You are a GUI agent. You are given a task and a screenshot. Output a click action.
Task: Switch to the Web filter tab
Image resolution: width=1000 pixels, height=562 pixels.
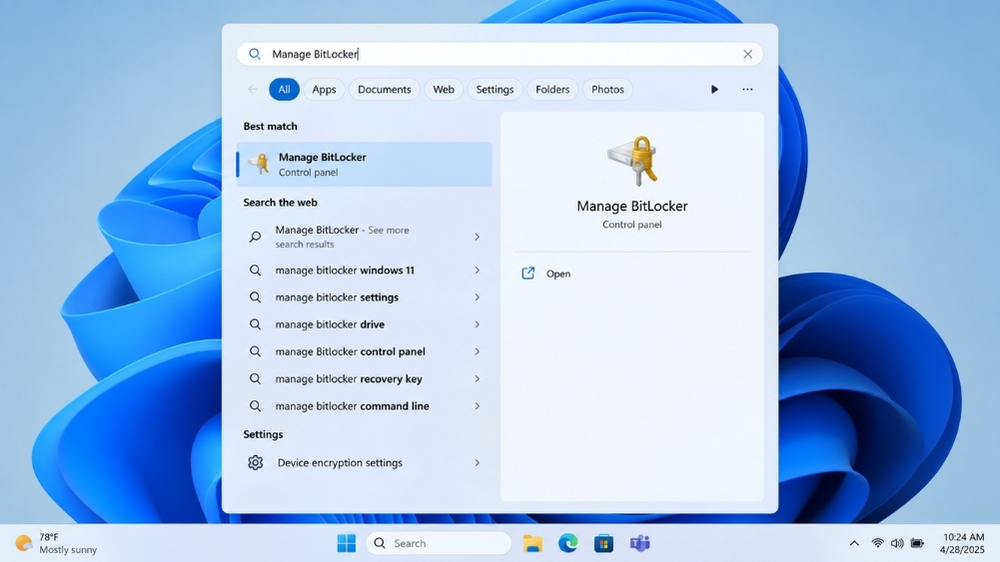pos(443,89)
